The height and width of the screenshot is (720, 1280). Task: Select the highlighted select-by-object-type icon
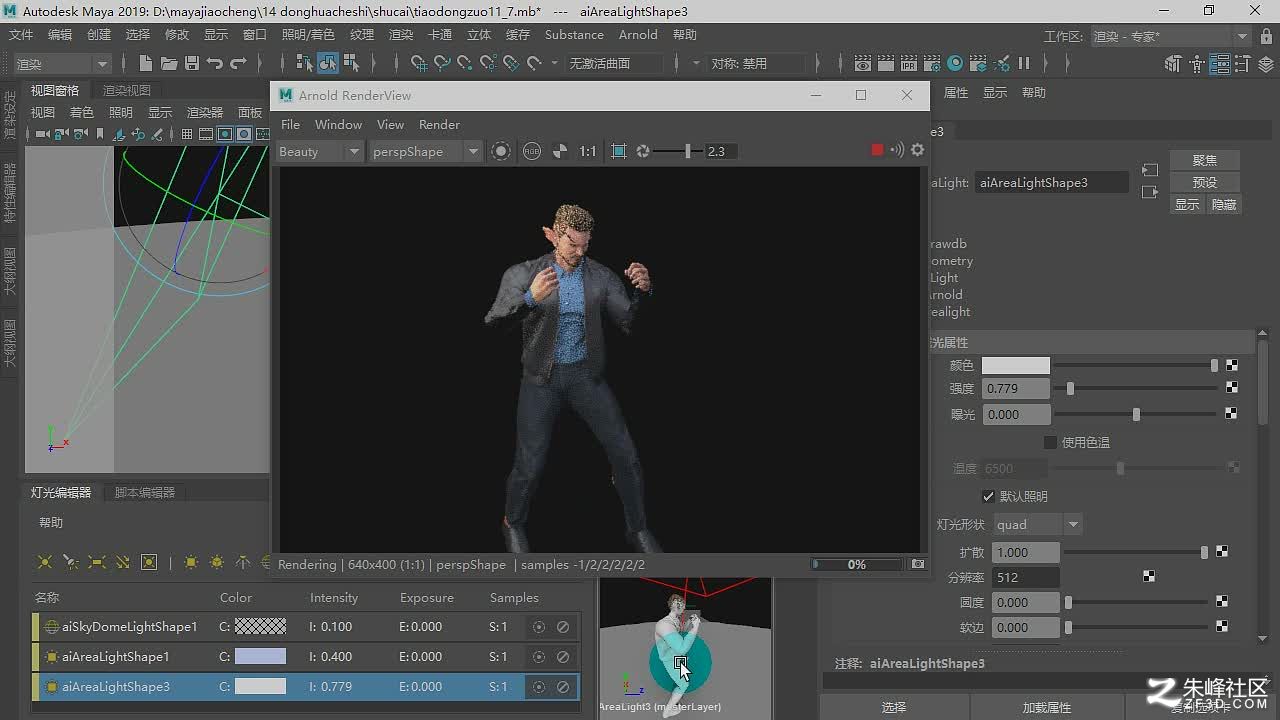(328, 63)
